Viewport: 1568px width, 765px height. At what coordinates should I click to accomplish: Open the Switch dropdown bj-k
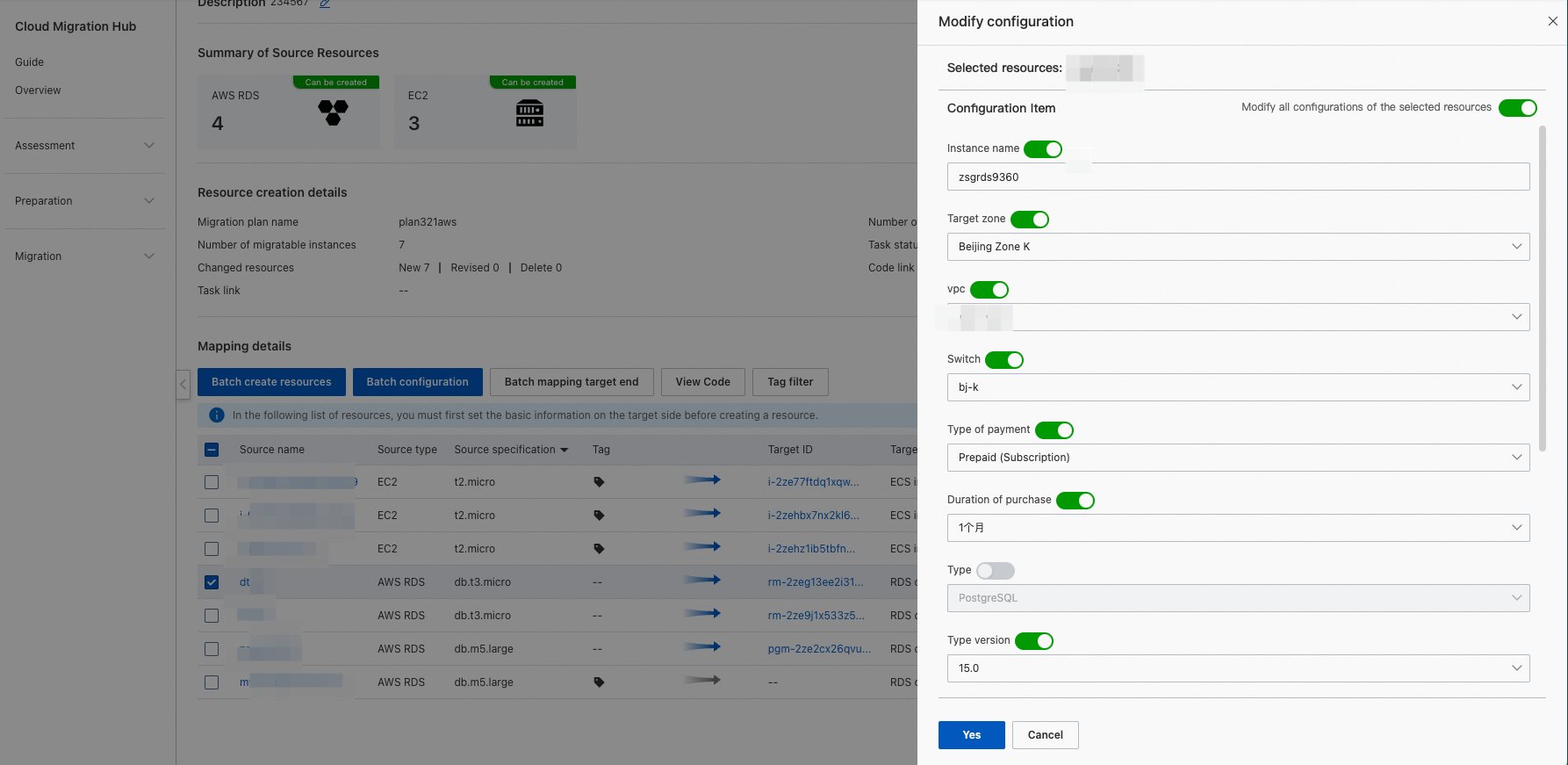pyautogui.click(x=1238, y=387)
